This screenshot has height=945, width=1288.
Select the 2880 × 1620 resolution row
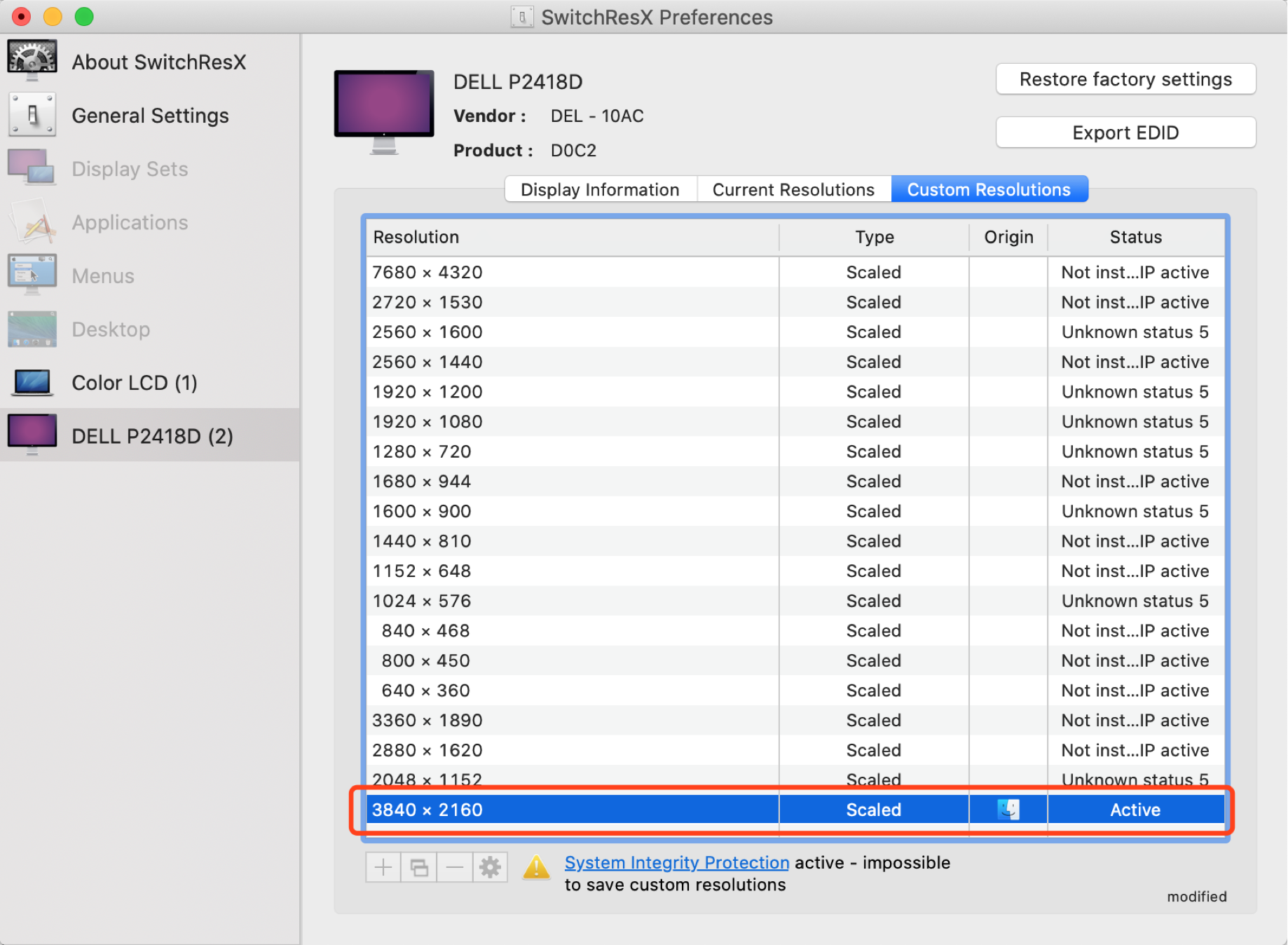pos(795,750)
